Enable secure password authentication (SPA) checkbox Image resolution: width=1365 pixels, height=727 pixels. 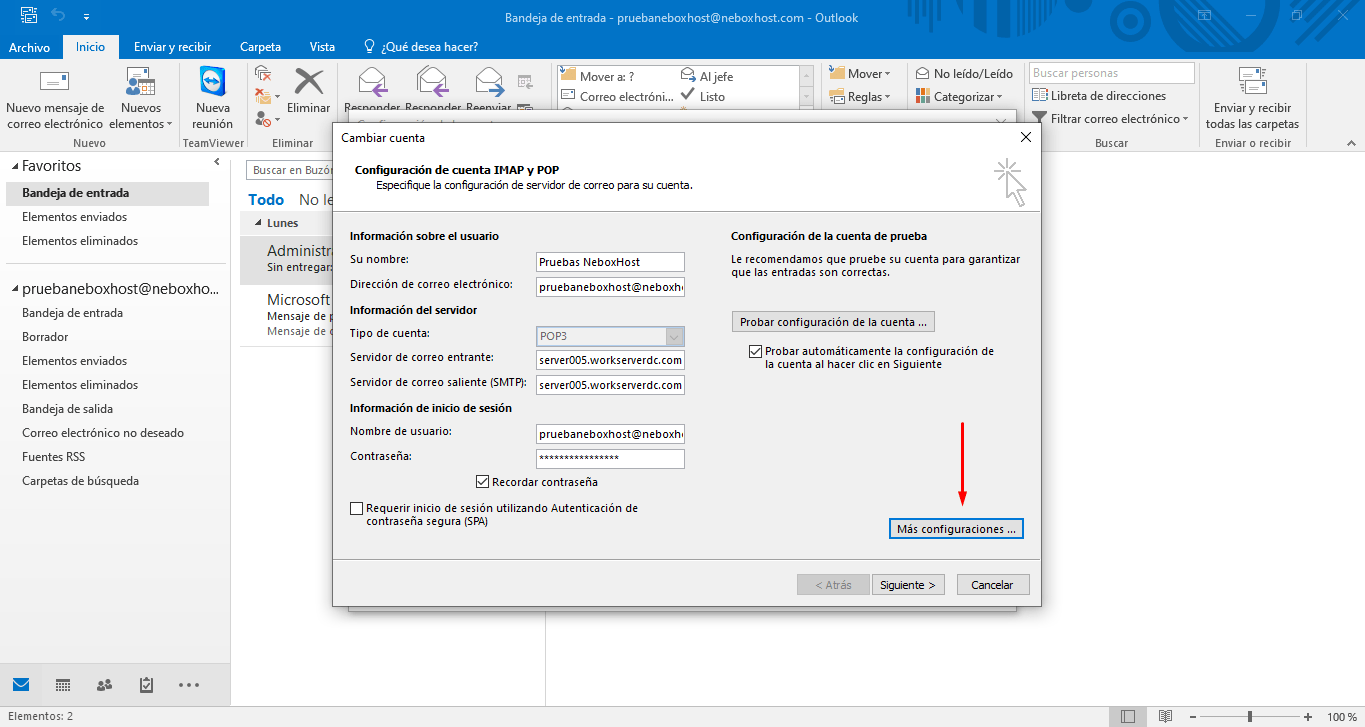(357, 509)
